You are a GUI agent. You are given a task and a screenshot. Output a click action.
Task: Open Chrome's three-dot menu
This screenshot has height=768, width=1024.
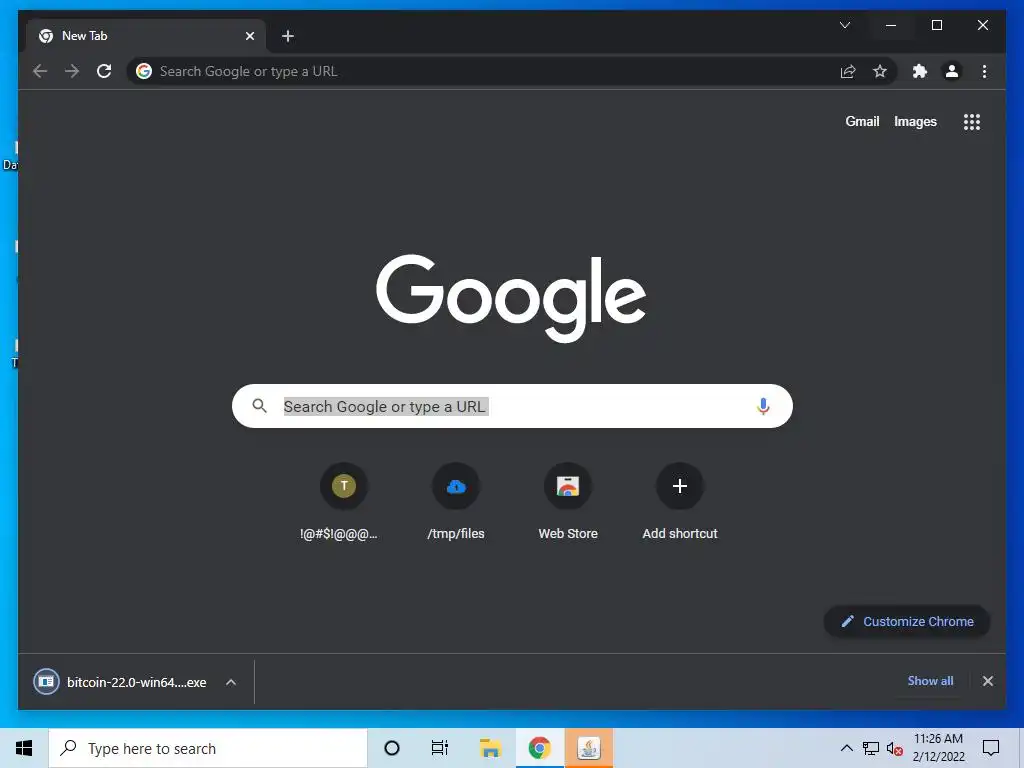click(x=984, y=71)
